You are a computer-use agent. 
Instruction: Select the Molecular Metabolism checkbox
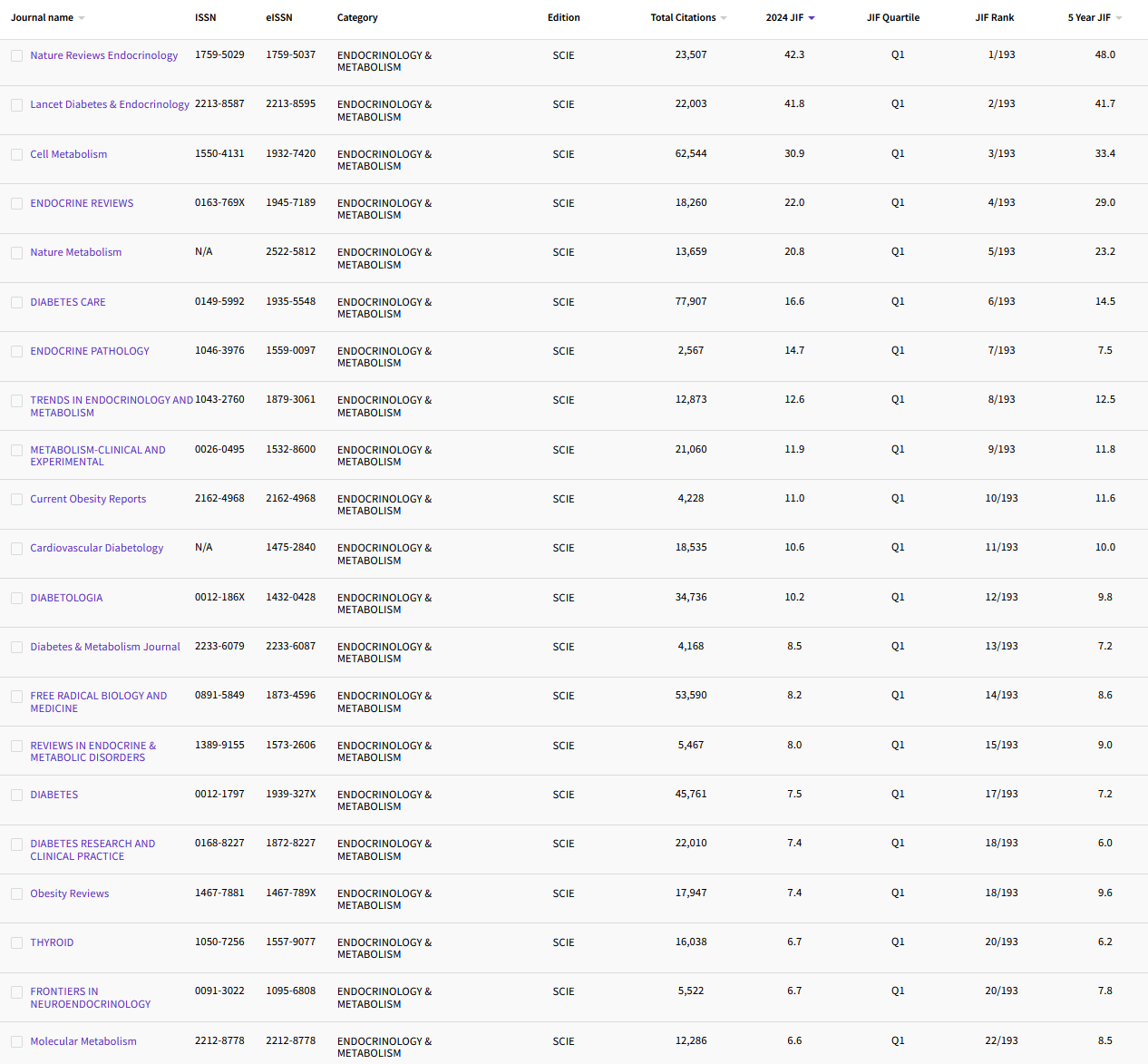click(x=16, y=1041)
